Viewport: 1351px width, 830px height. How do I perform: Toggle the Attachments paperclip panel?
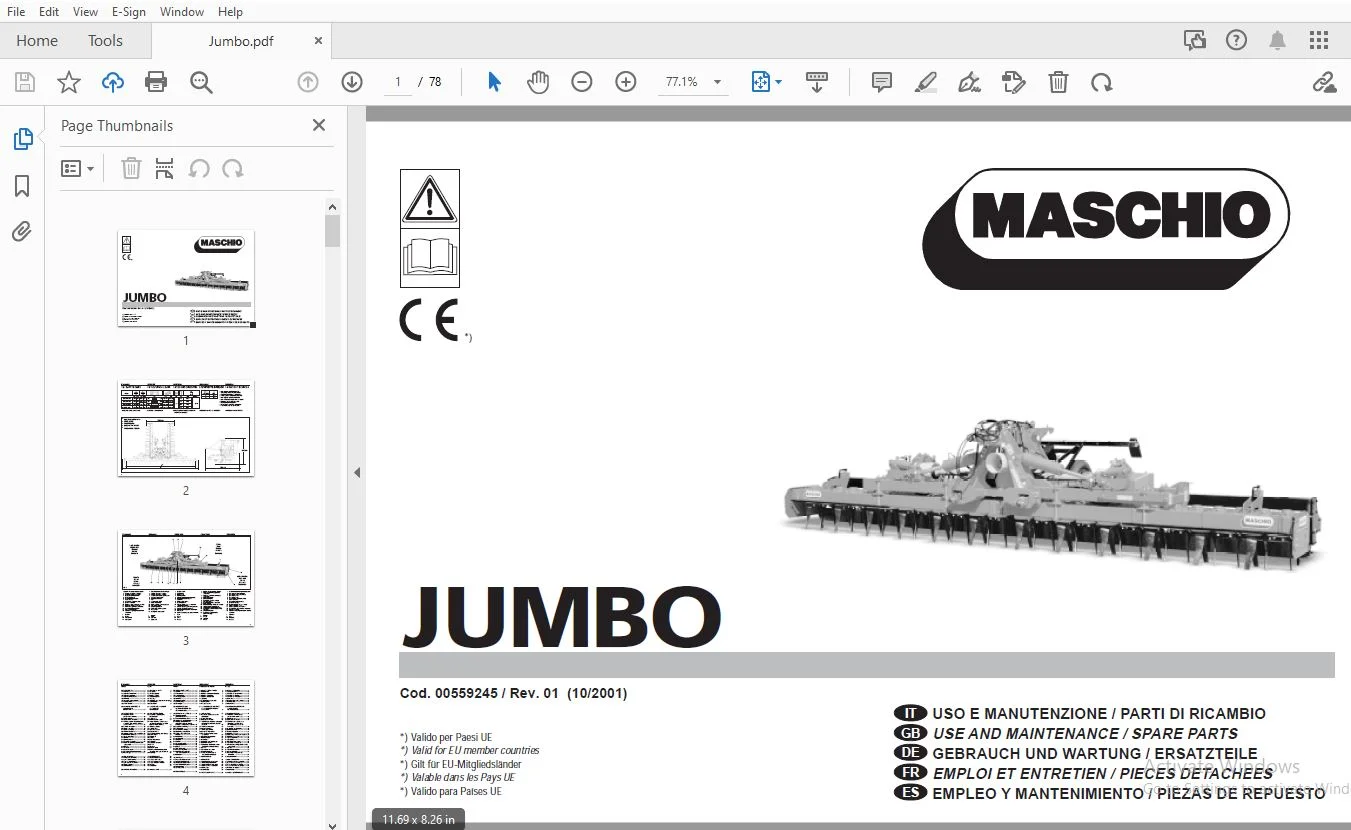click(x=22, y=232)
